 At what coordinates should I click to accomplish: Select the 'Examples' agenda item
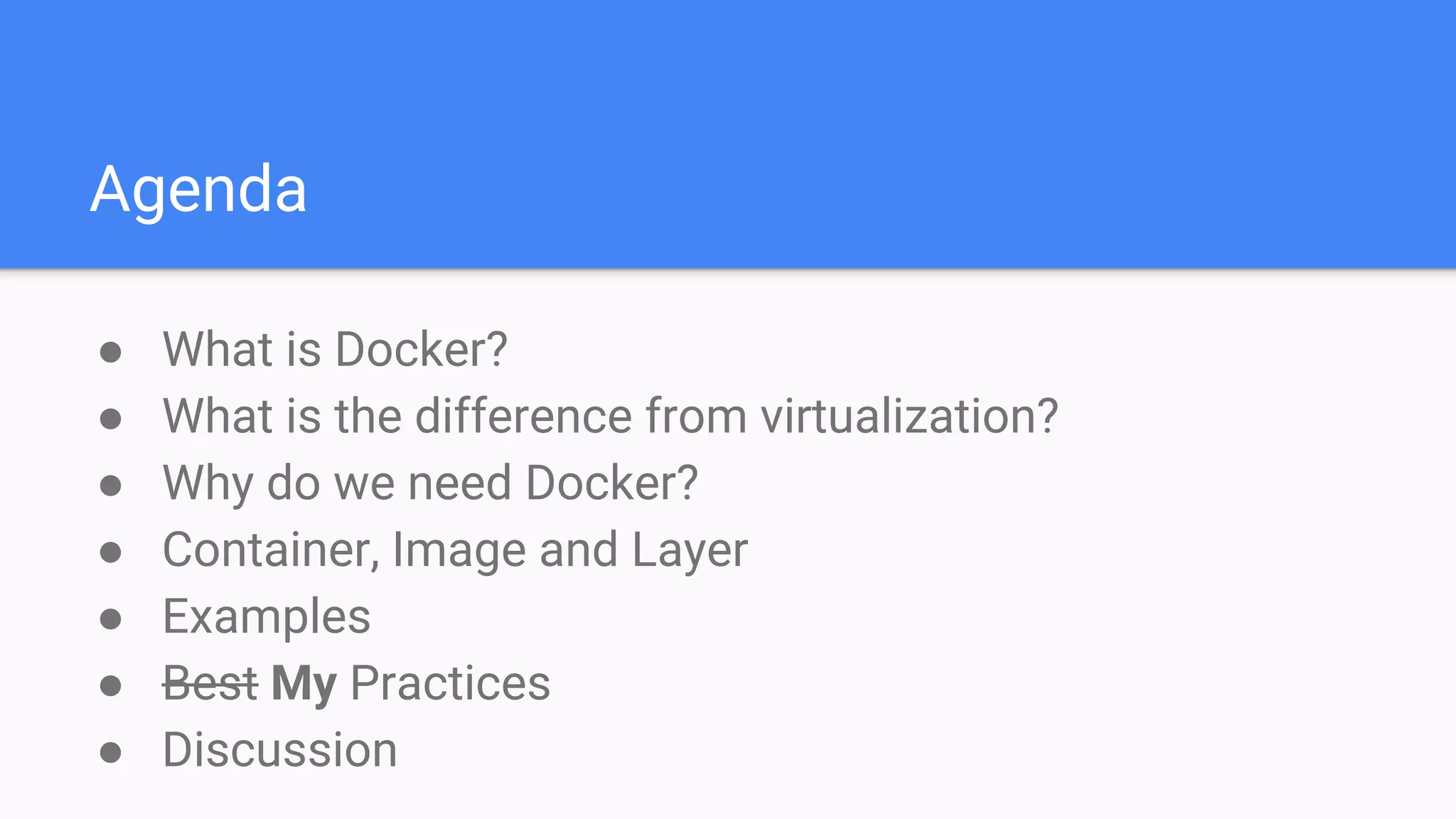tap(267, 618)
